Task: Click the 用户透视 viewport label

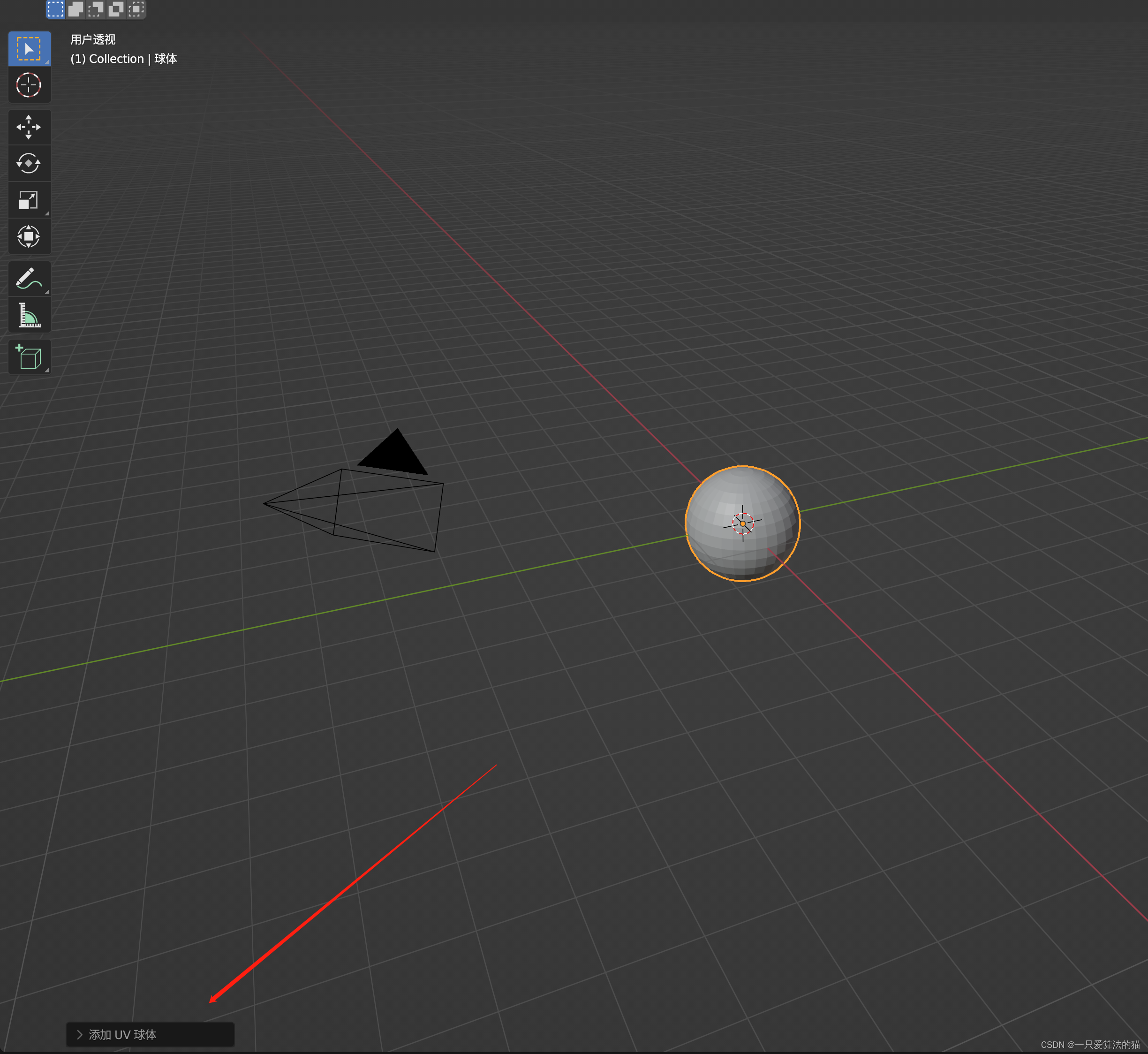Action: [x=93, y=39]
